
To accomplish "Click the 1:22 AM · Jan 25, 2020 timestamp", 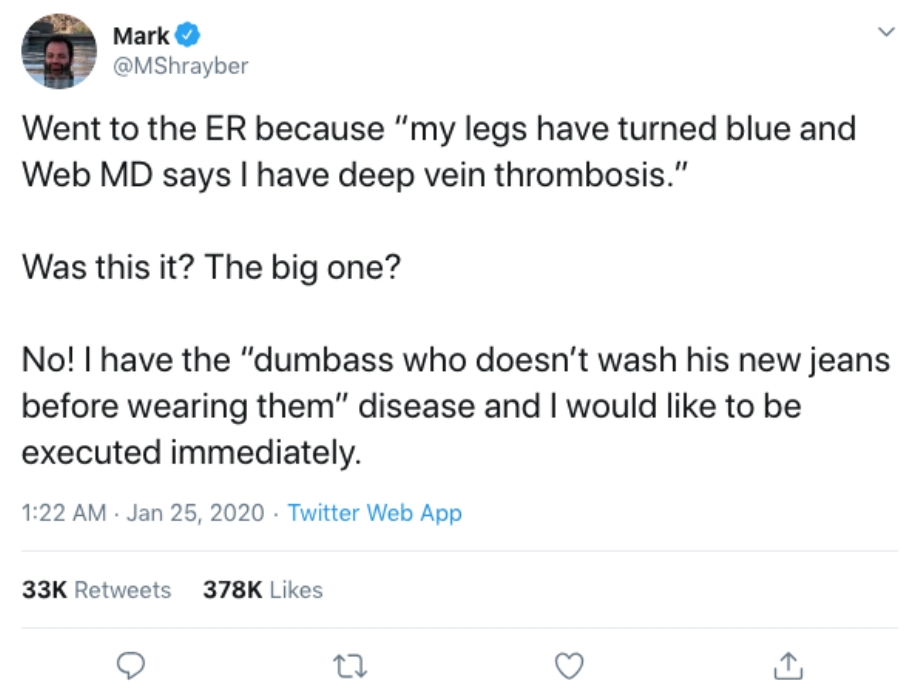I will point(144,513).
